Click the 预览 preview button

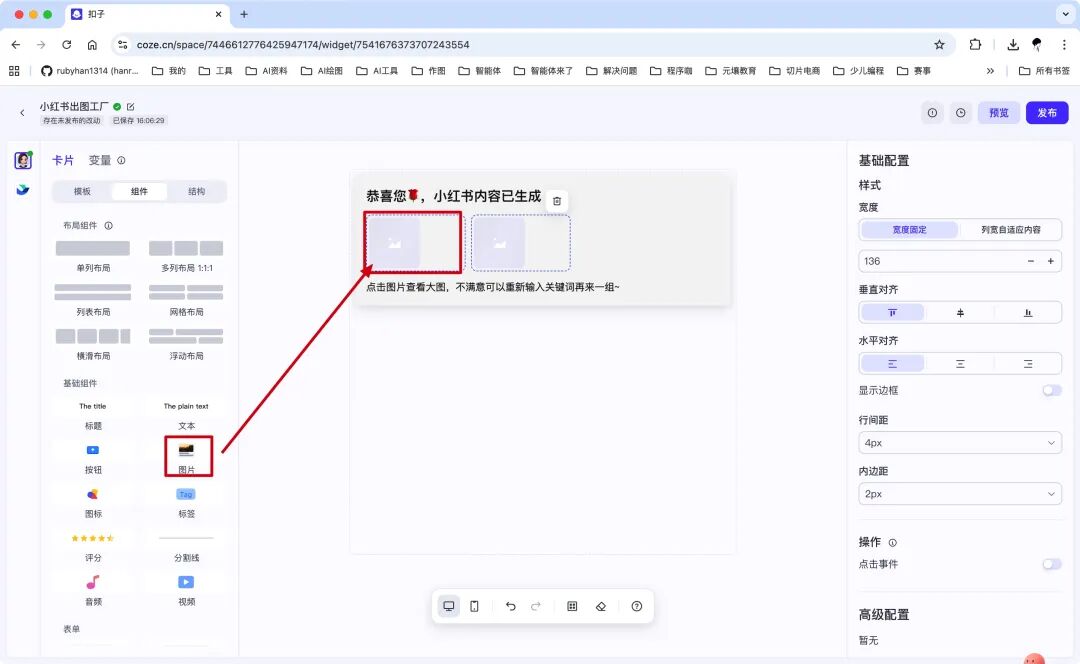[x=999, y=113]
